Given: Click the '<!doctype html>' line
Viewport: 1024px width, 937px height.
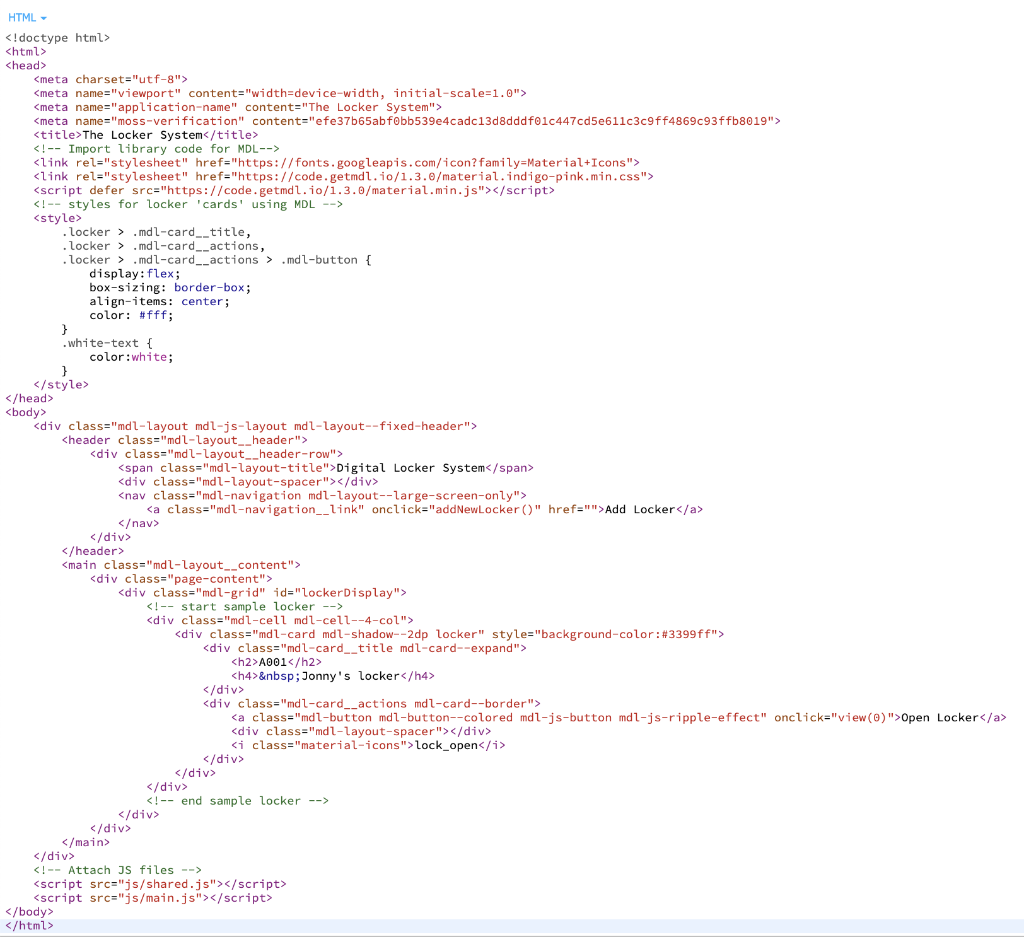Looking at the screenshot, I should [57, 38].
